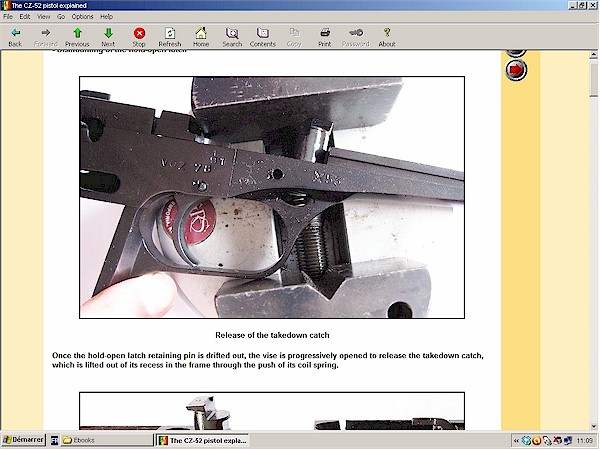Image resolution: width=600 pixels, height=450 pixels.
Task: Click the tray icon with red X
Action: (558, 441)
